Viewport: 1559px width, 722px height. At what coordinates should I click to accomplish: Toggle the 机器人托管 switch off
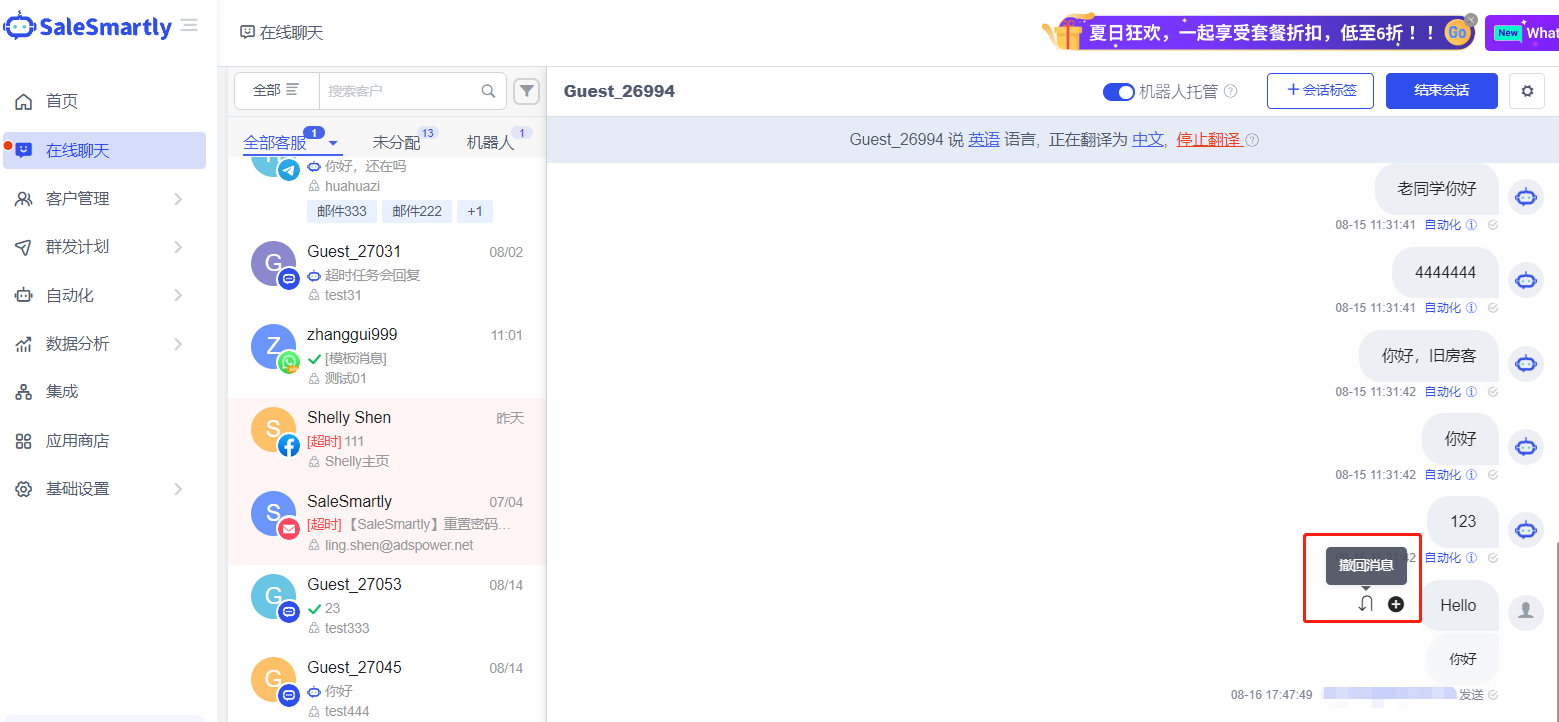(1118, 92)
